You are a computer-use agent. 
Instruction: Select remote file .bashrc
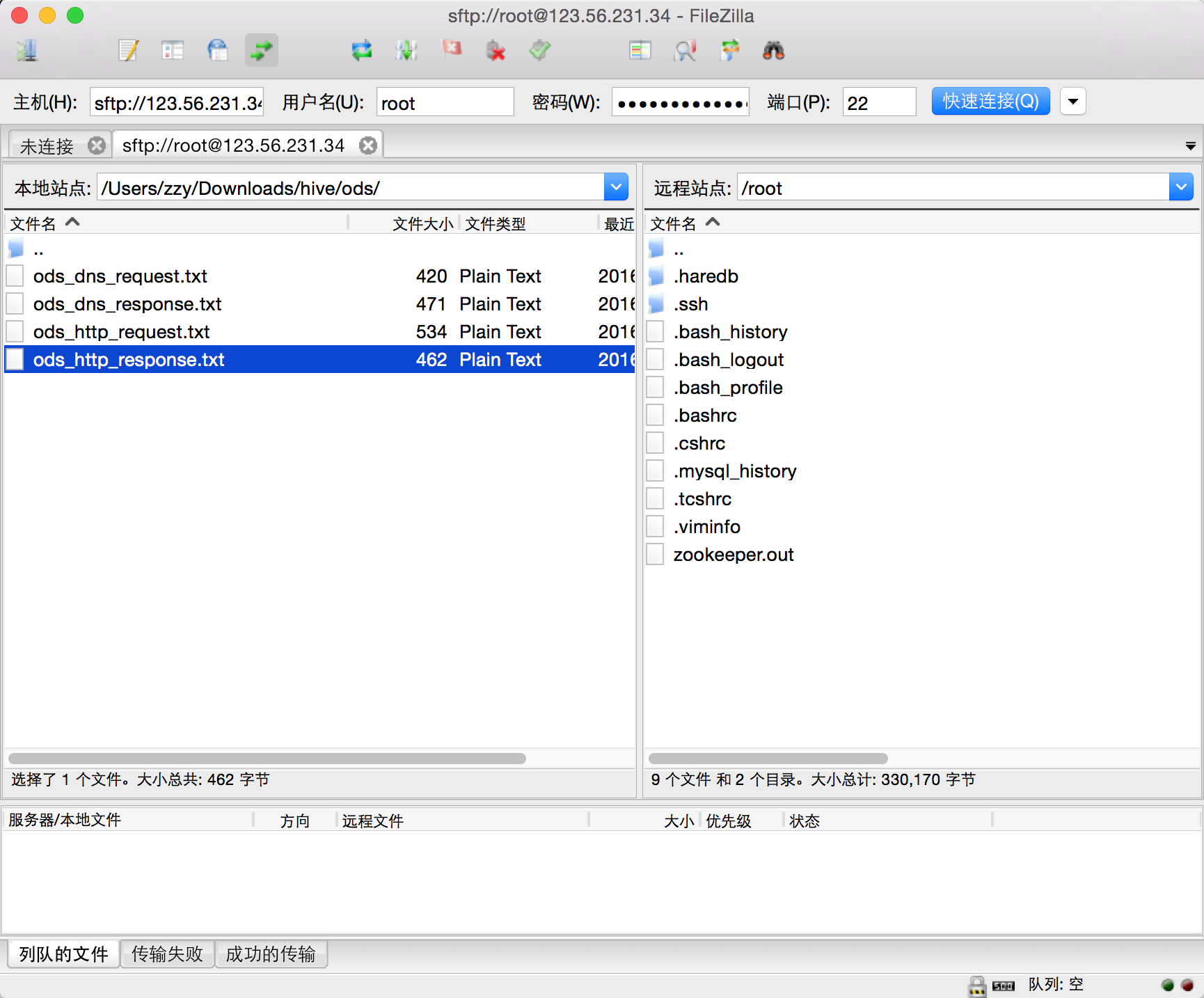(921, 415)
